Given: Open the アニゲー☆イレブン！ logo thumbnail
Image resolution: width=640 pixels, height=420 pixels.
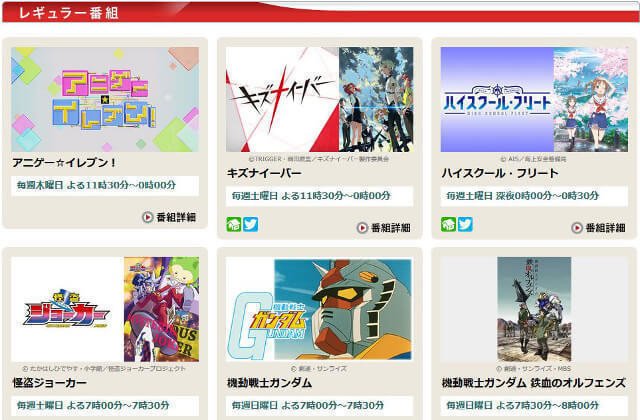Looking at the screenshot, I should (105, 99).
